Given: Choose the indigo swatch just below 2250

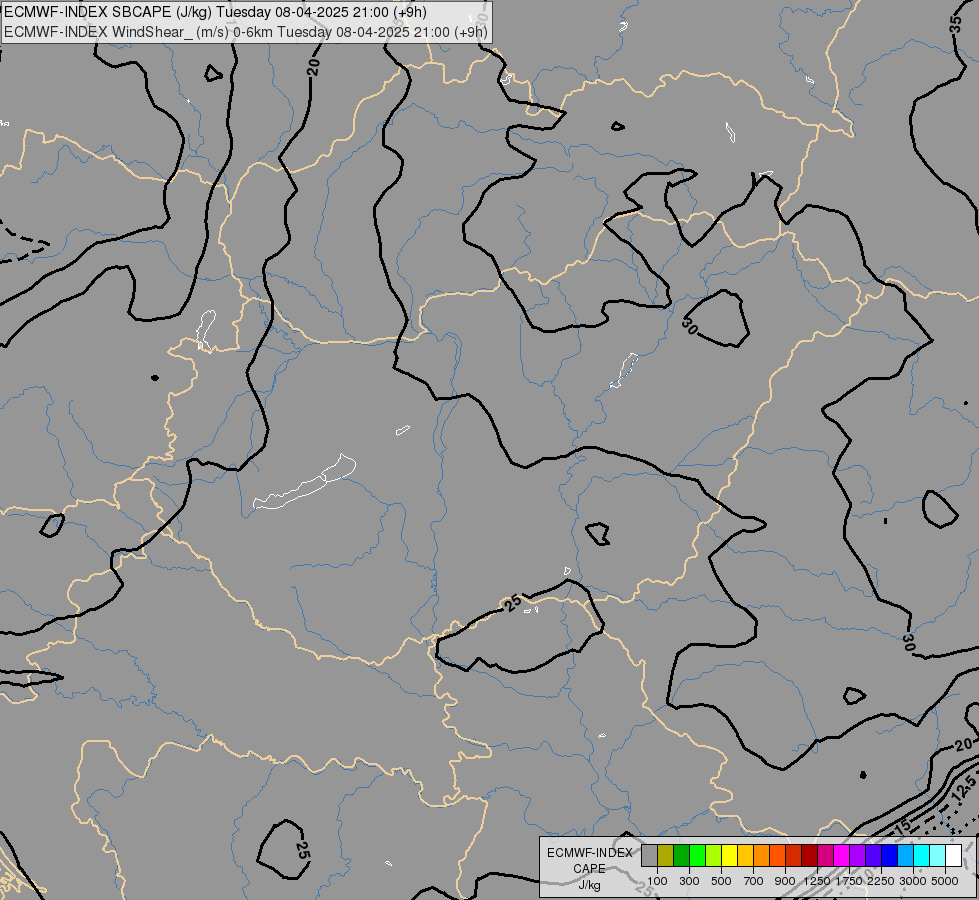Looking at the screenshot, I should click(x=873, y=856).
